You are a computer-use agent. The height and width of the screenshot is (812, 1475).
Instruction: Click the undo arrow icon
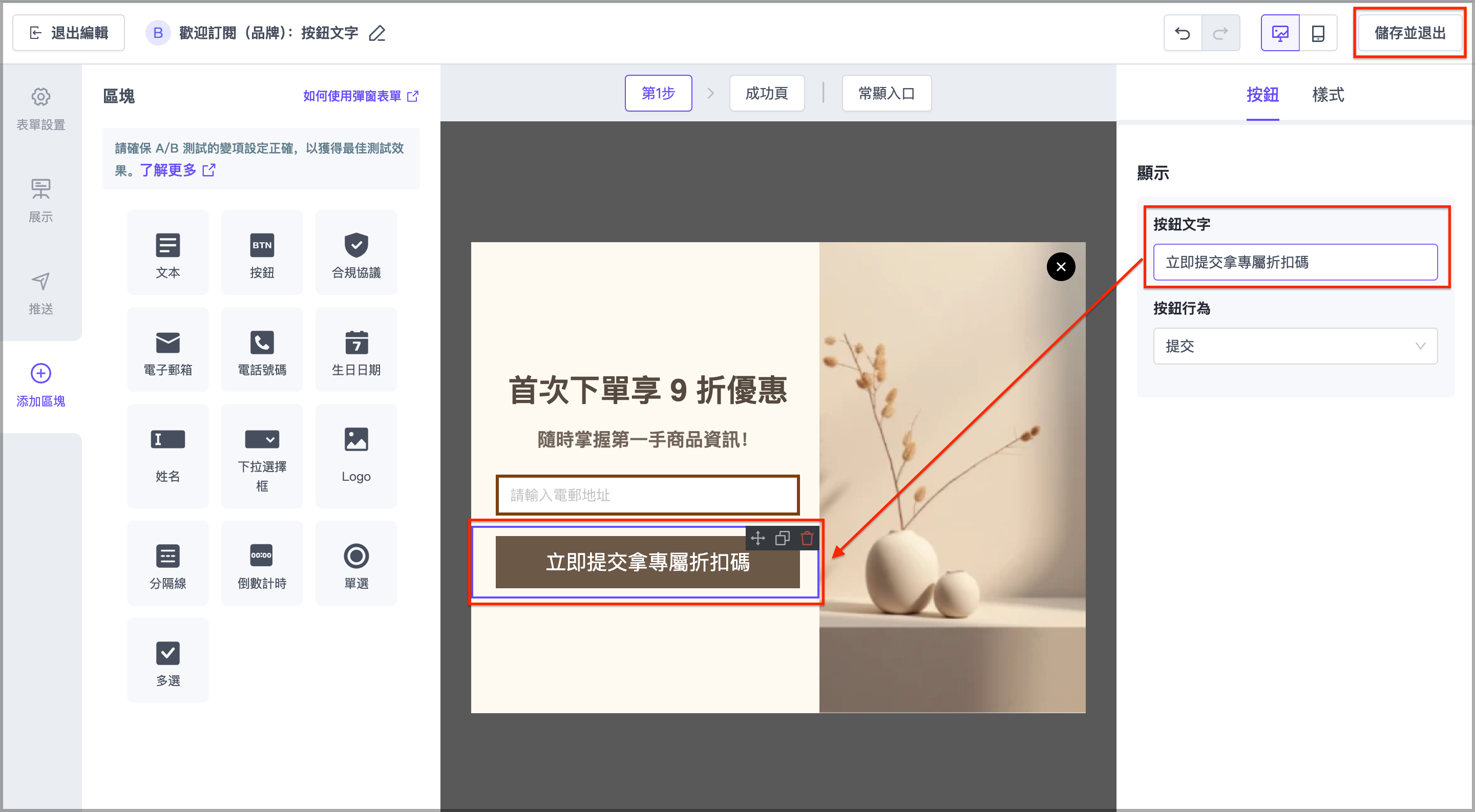[1182, 33]
